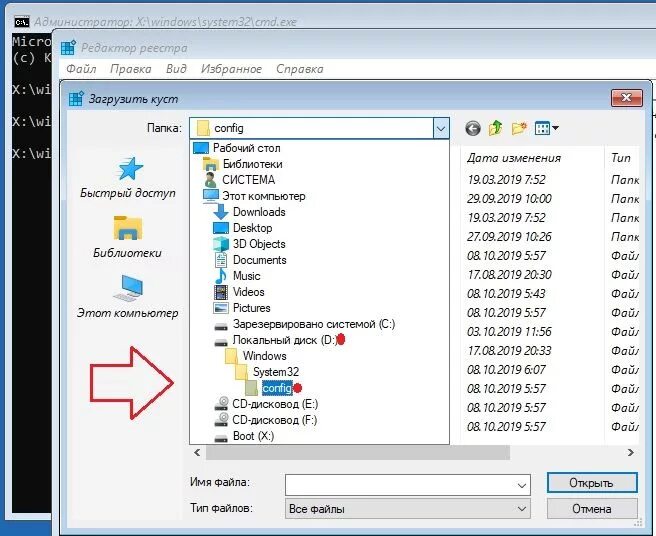The width and height of the screenshot is (656, 536).
Task: Choose the Desktop folder
Action: 252,228
